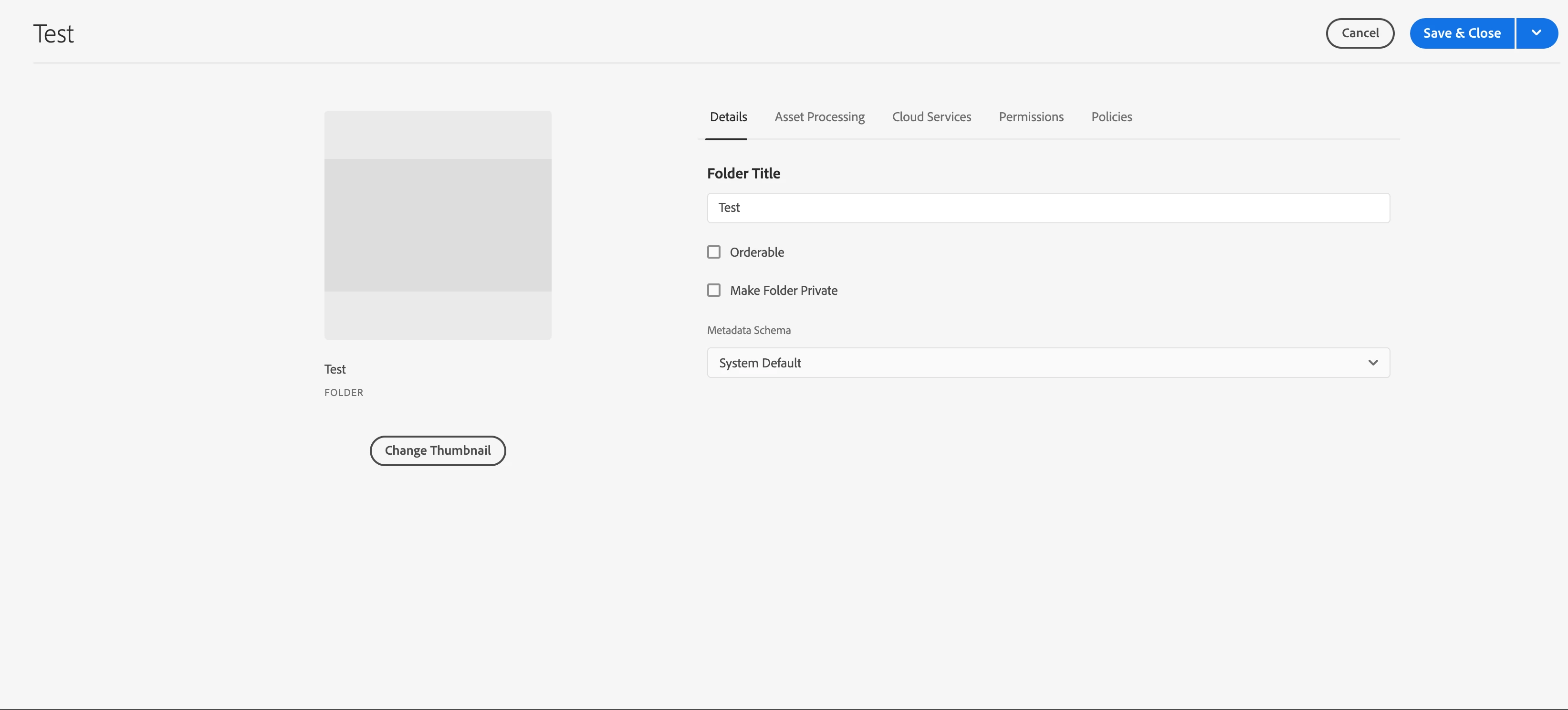The height and width of the screenshot is (710, 1568).
Task: Select the Permissions tab
Action: click(x=1031, y=117)
